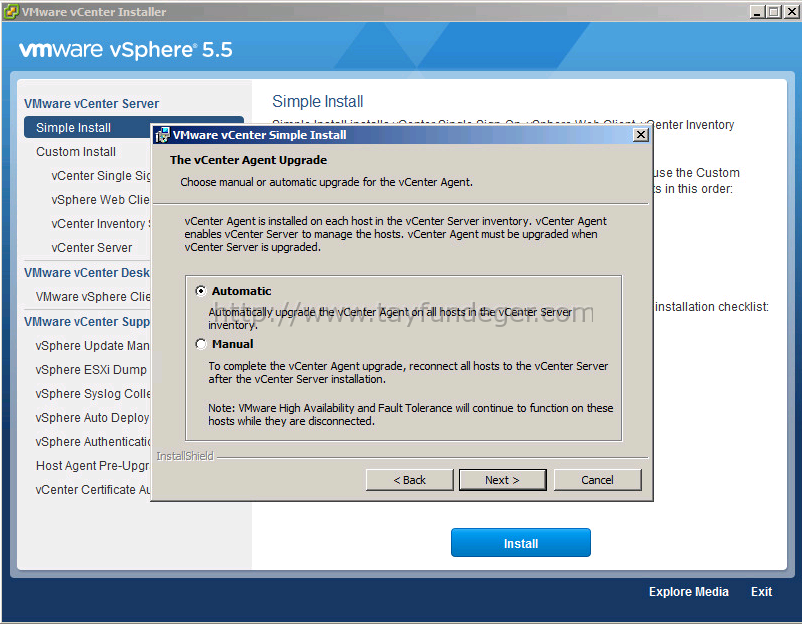
Task: Click the blue Install button
Action: coord(521,543)
